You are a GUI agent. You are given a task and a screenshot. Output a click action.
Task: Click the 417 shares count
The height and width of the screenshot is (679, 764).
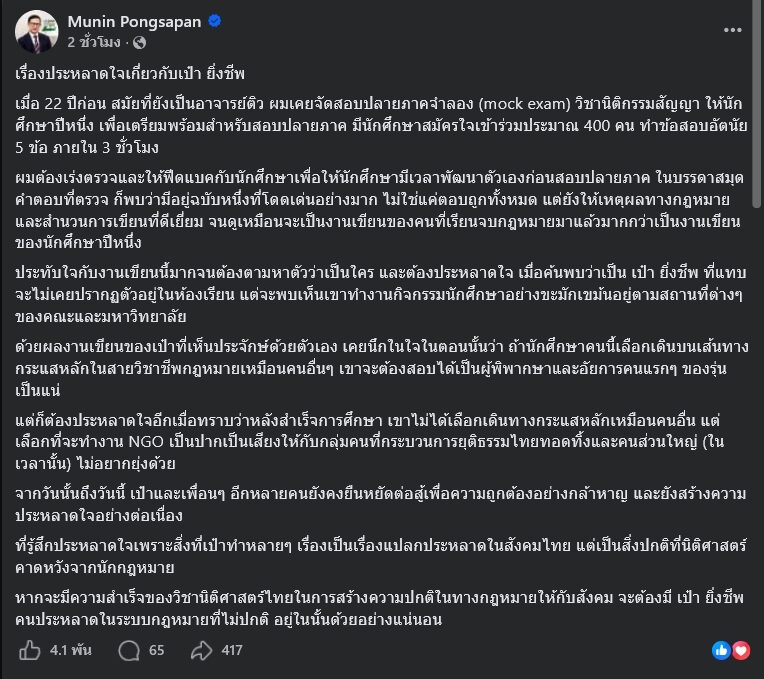pos(232,650)
